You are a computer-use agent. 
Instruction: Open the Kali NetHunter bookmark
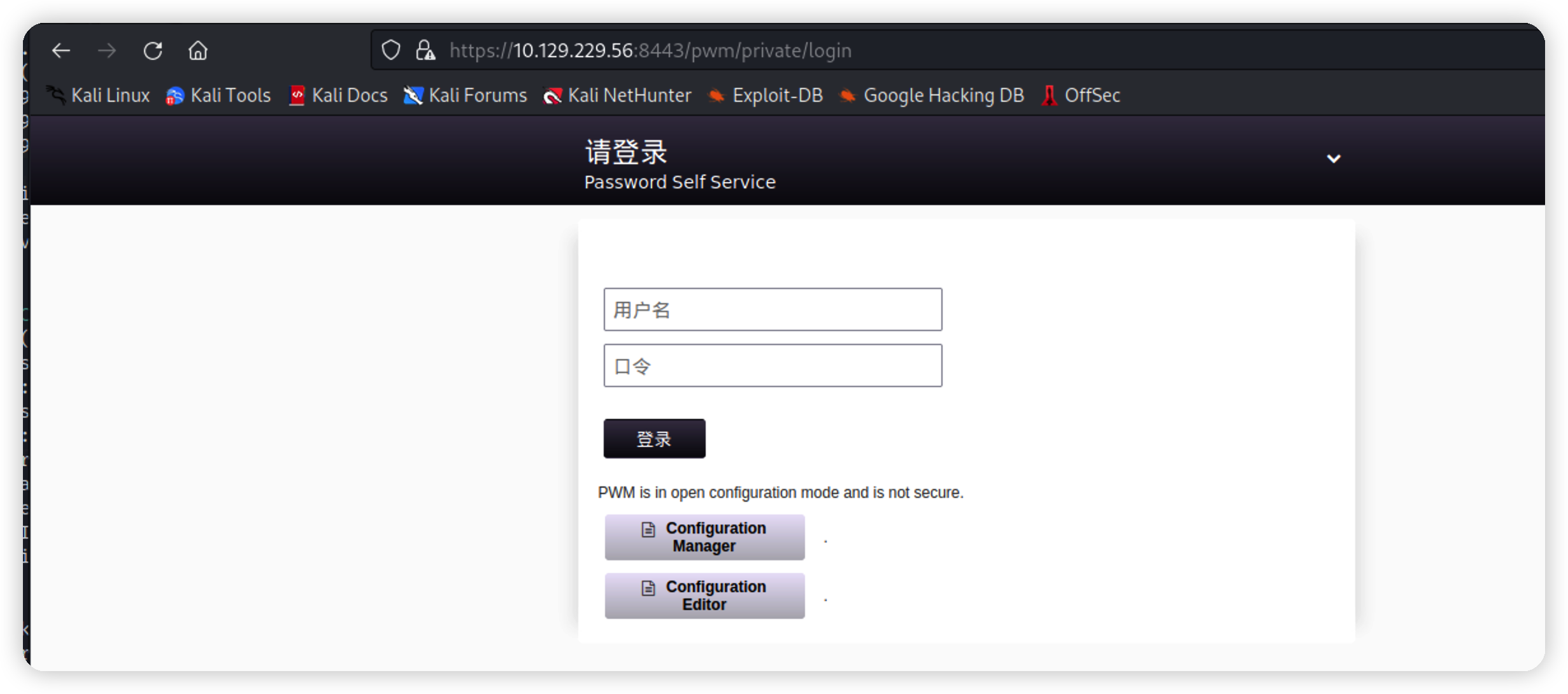(x=617, y=96)
